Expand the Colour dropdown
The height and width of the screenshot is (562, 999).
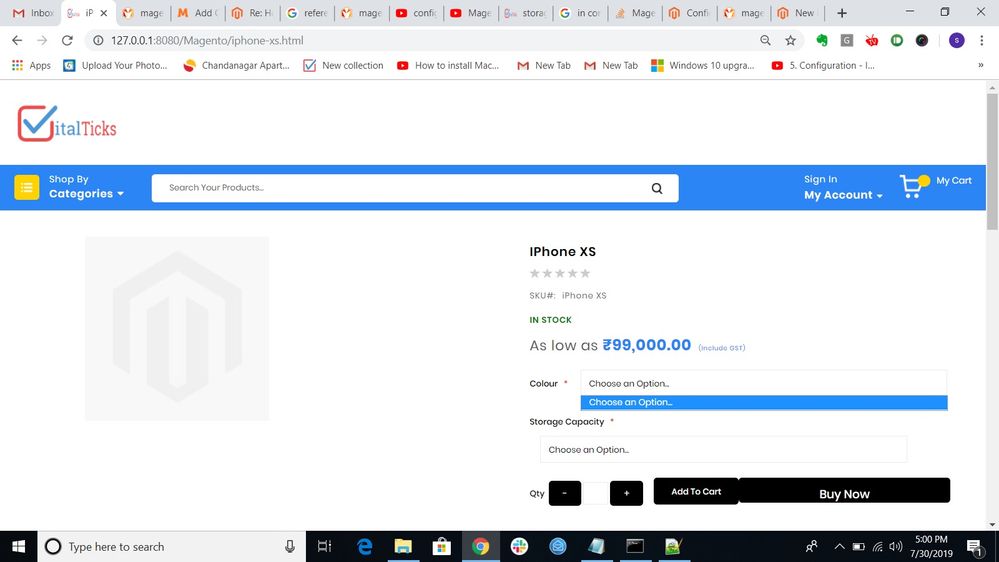pyautogui.click(x=763, y=383)
